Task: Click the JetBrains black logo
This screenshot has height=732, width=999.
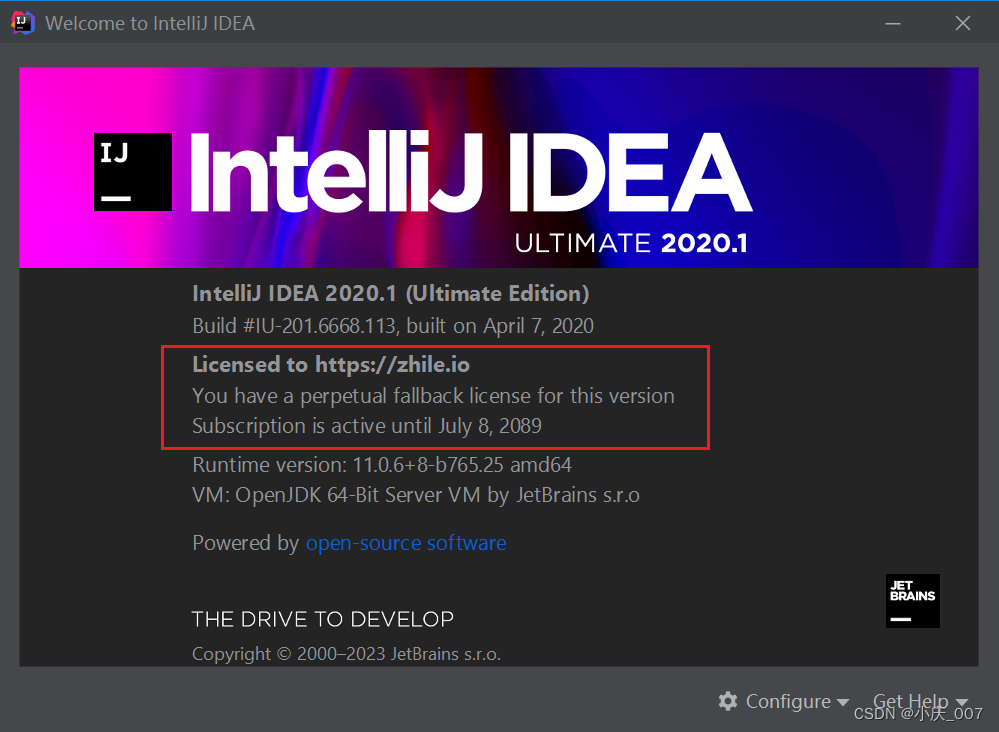Action: 912,600
